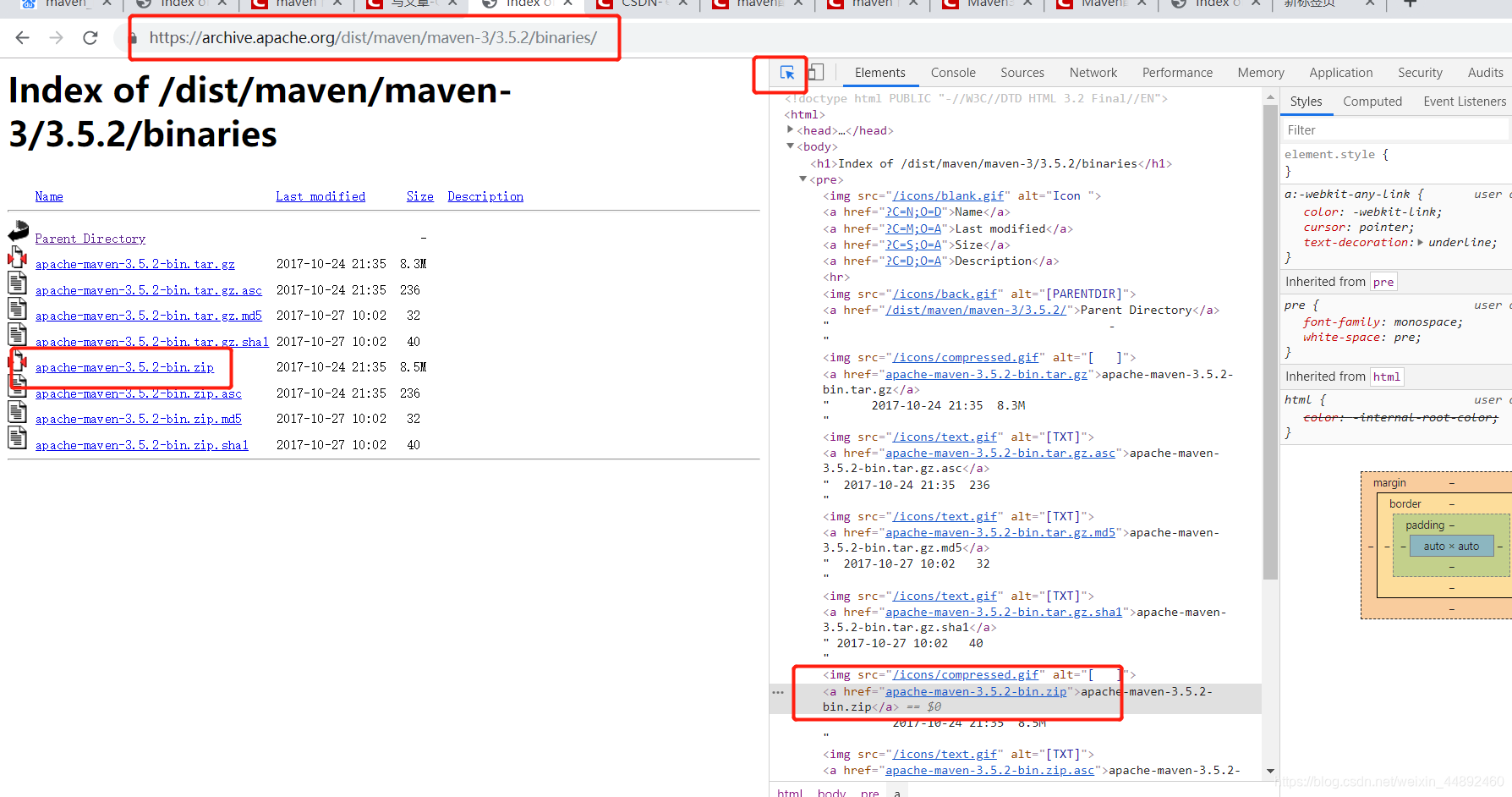Click the /icons/blank.gif link in DOM
Viewport: 1512px width, 797px height.
click(x=948, y=195)
